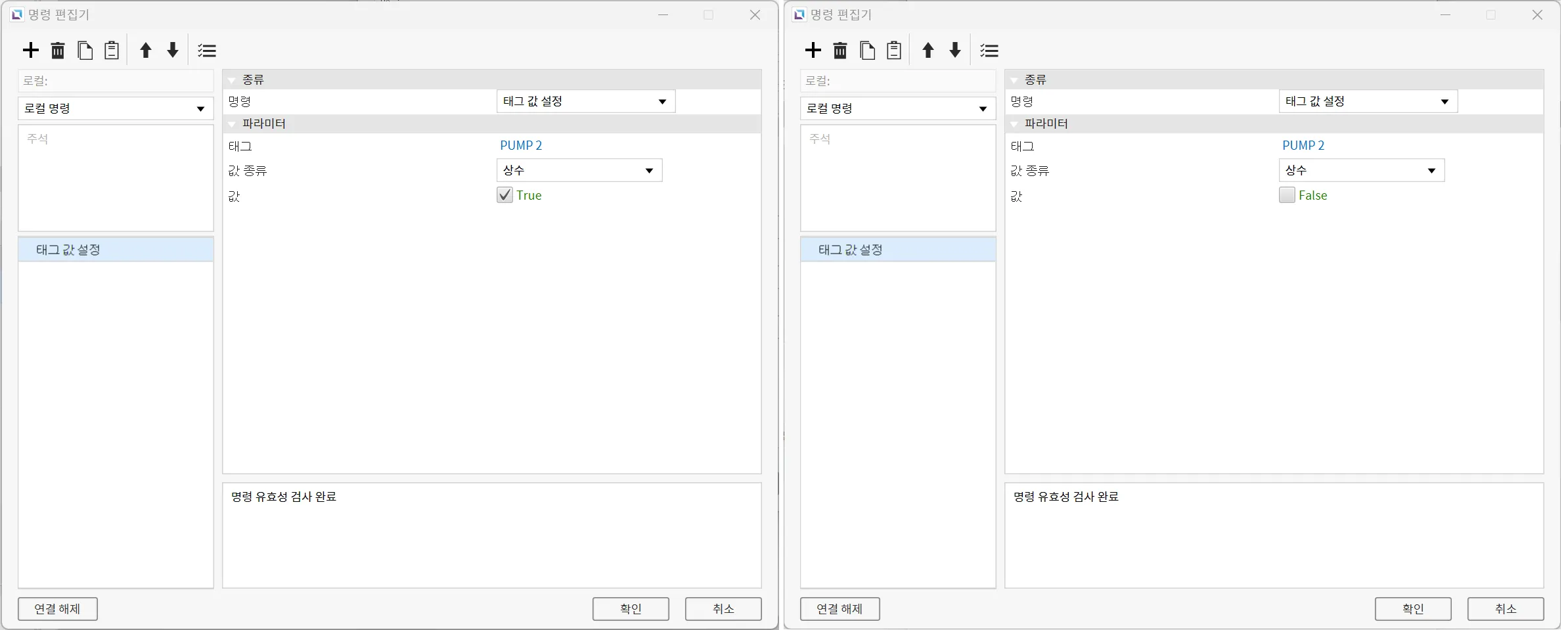Move command down in right window
Viewport: 1568px width, 630px height.
955,51
